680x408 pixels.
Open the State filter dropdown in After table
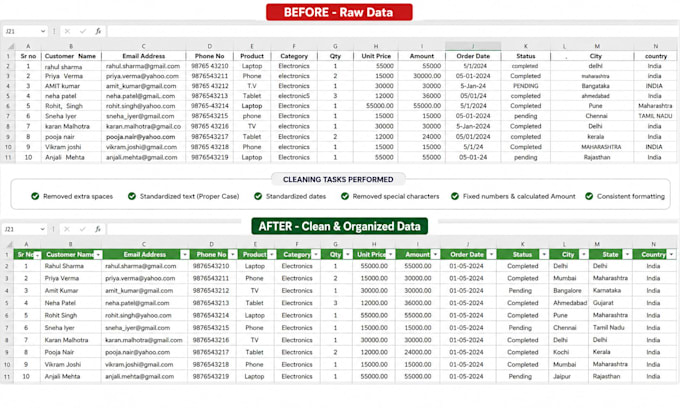click(x=627, y=255)
